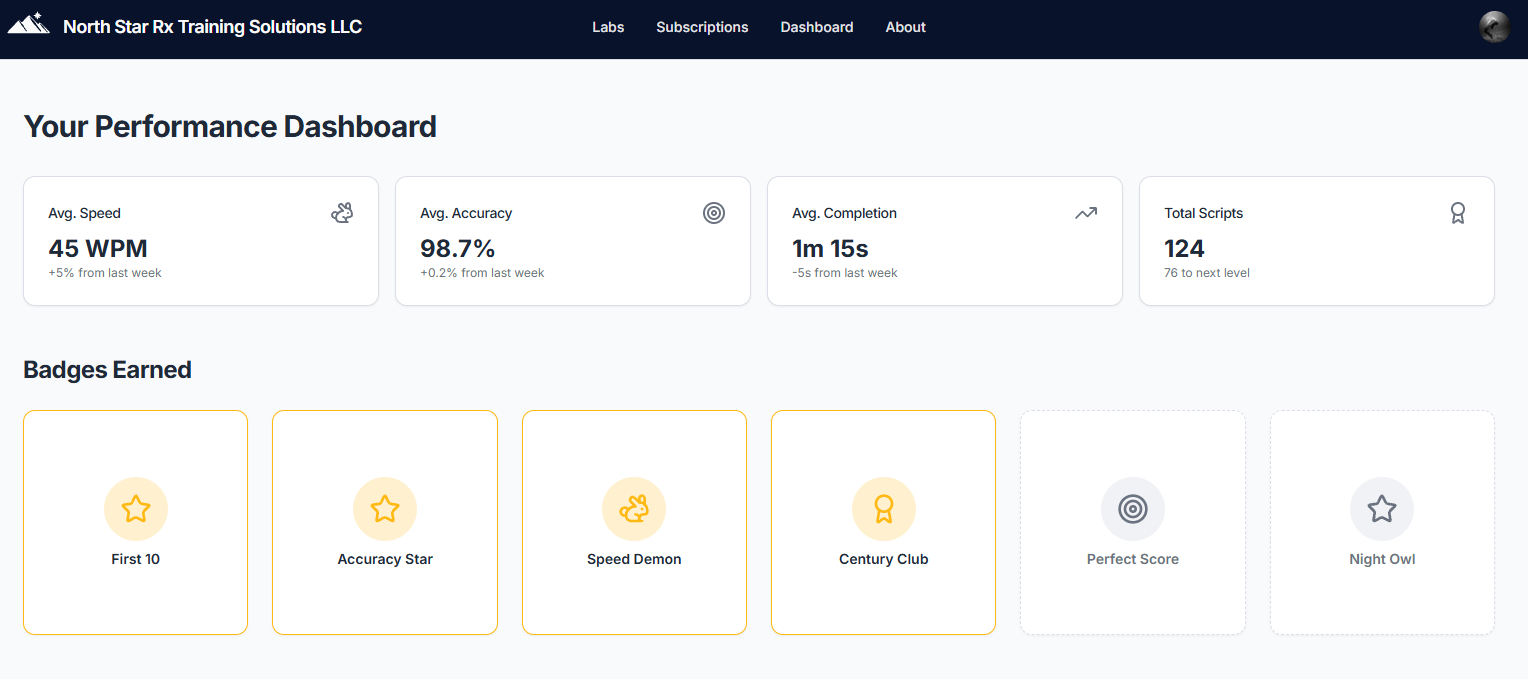
Task: Click the 'Accuracy Star' badge label
Action: click(x=385, y=559)
